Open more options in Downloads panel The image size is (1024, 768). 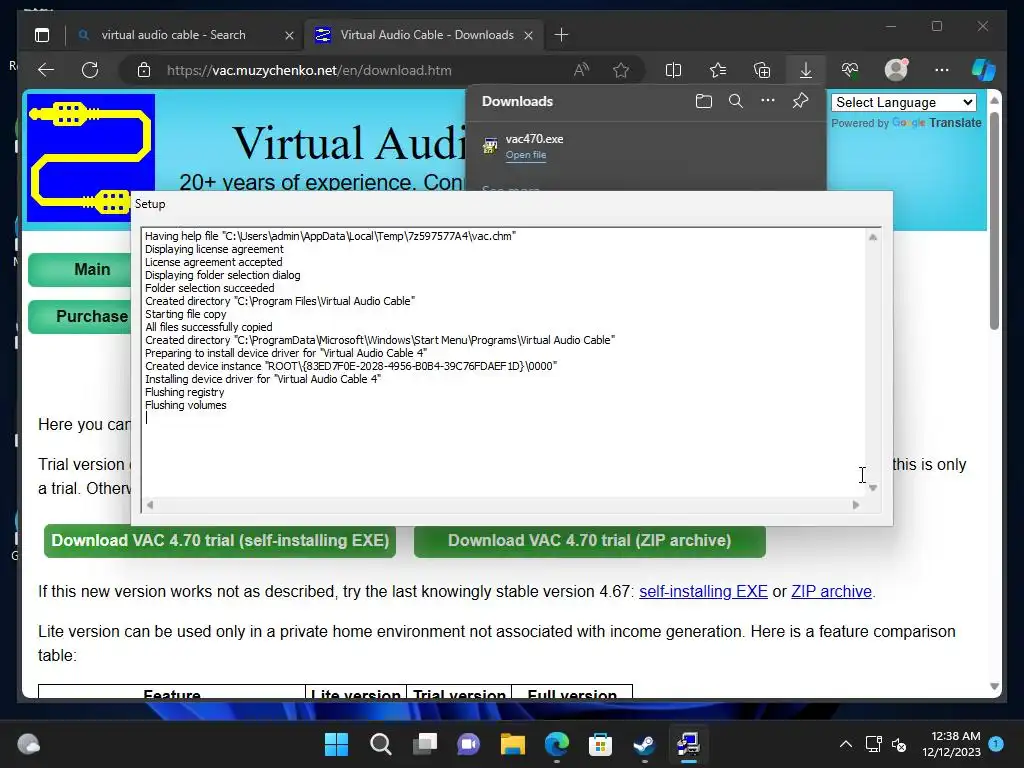coord(768,101)
